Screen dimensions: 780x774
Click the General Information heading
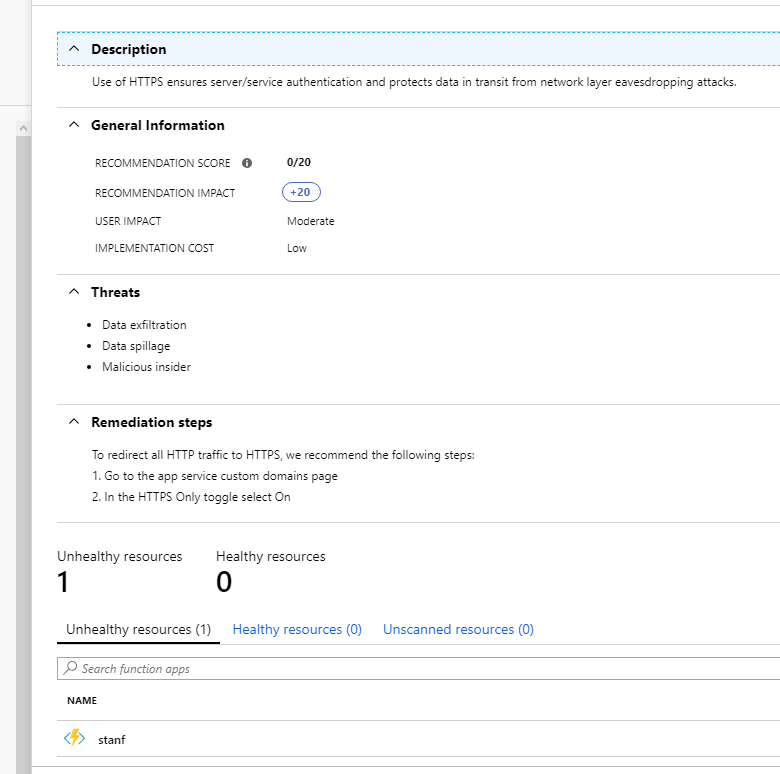pos(157,125)
